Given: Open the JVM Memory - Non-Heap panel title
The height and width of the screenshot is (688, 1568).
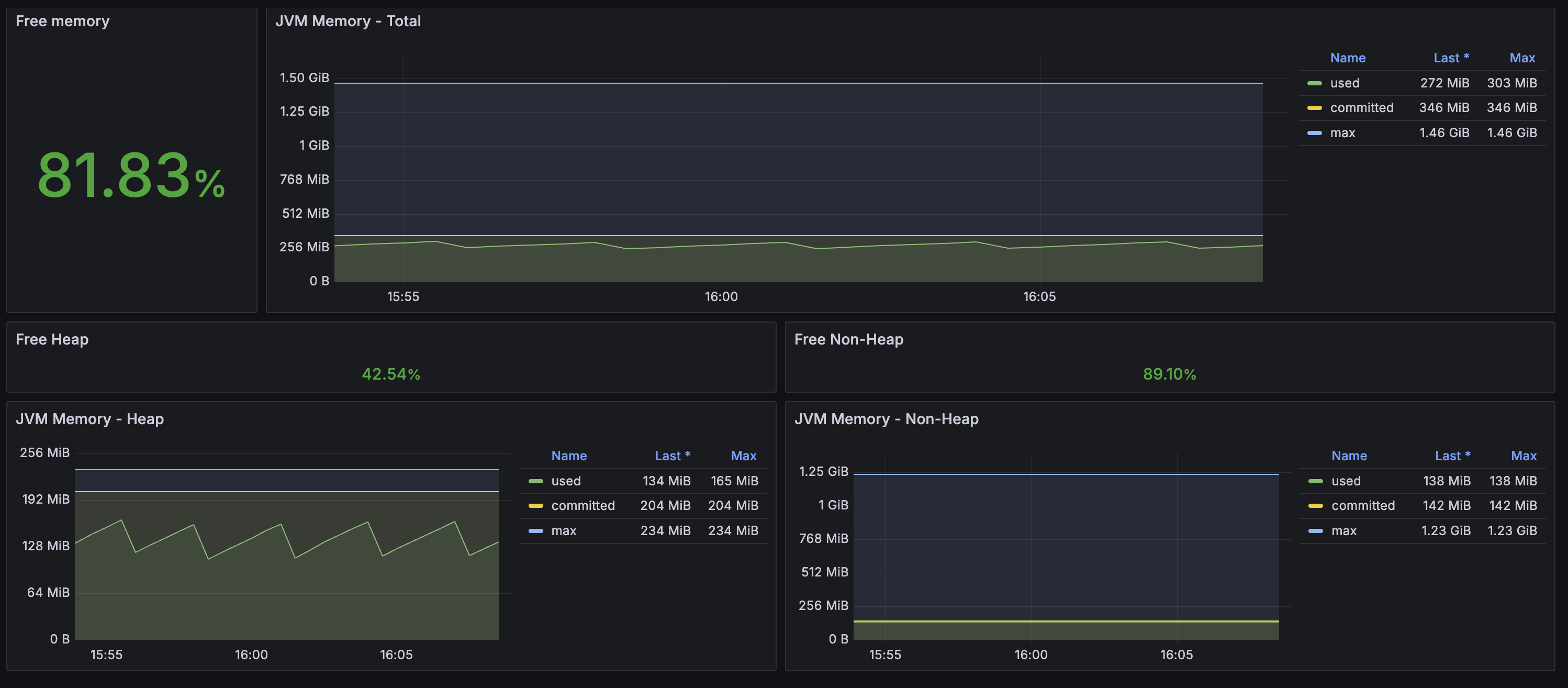Looking at the screenshot, I should (886, 419).
